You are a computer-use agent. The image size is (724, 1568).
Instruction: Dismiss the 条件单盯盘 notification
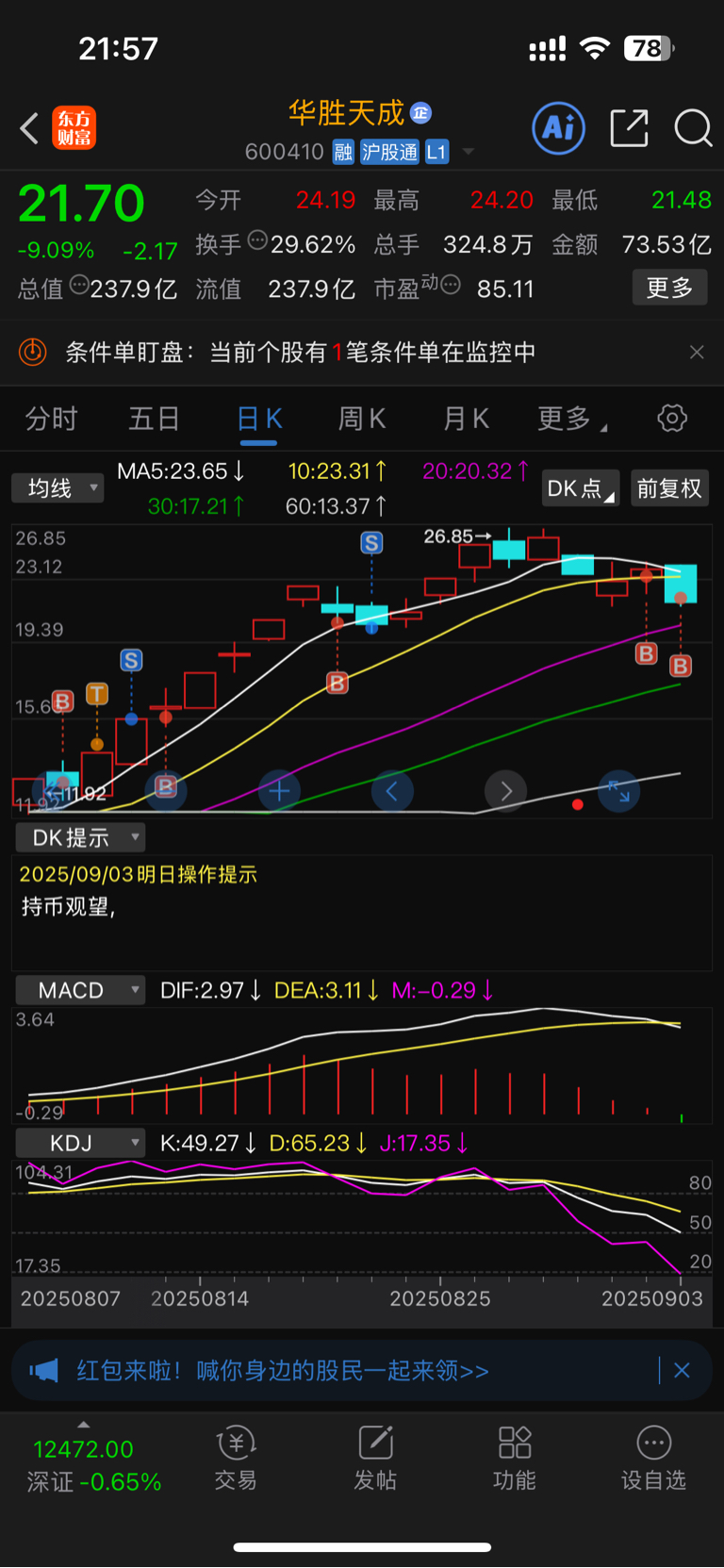[697, 352]
